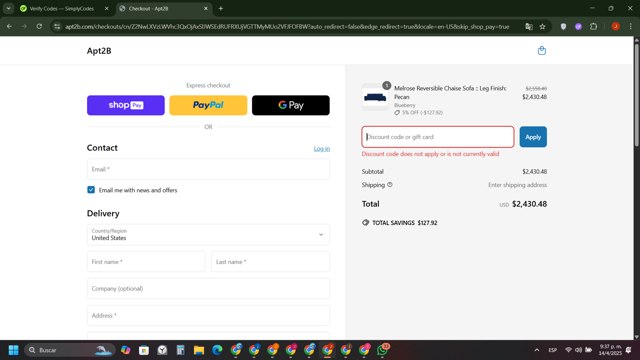This screenshot has height=360, width=640.
Task: Click the Melrose sofa product thumbnail
Action: pyautogui.click(x=375, y=97)
